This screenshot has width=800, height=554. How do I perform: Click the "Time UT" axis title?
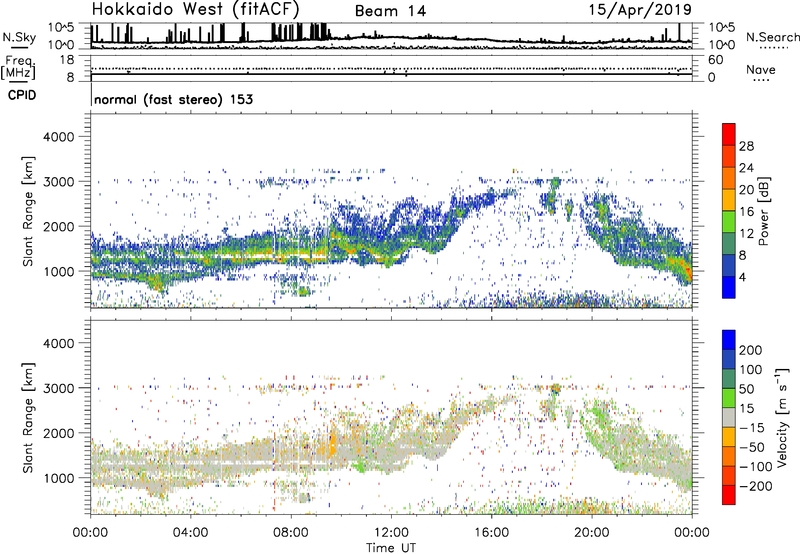[x=391, y=548]
